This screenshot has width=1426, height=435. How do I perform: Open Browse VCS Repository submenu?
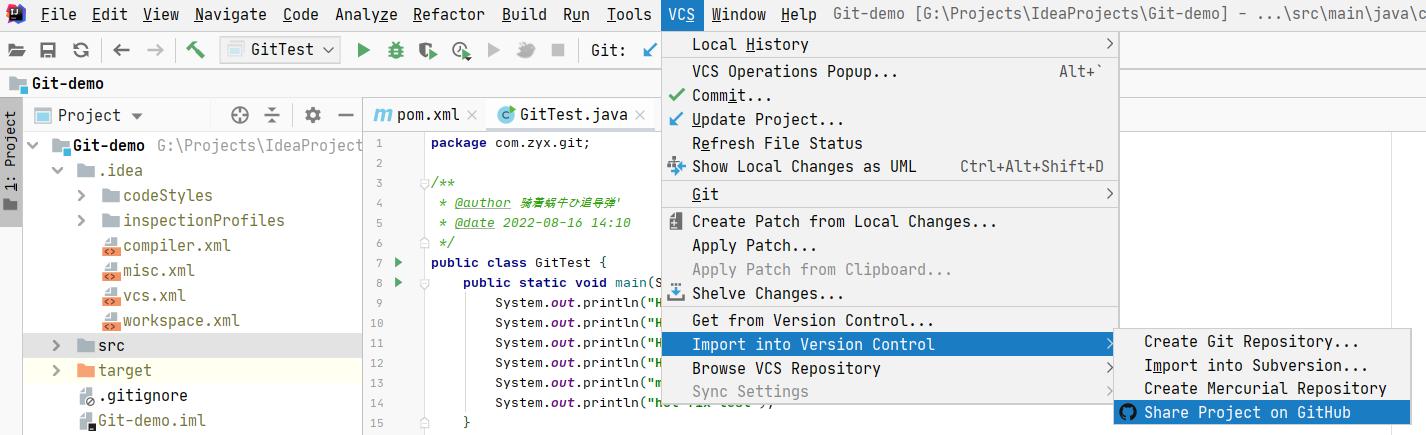point(890,368)
